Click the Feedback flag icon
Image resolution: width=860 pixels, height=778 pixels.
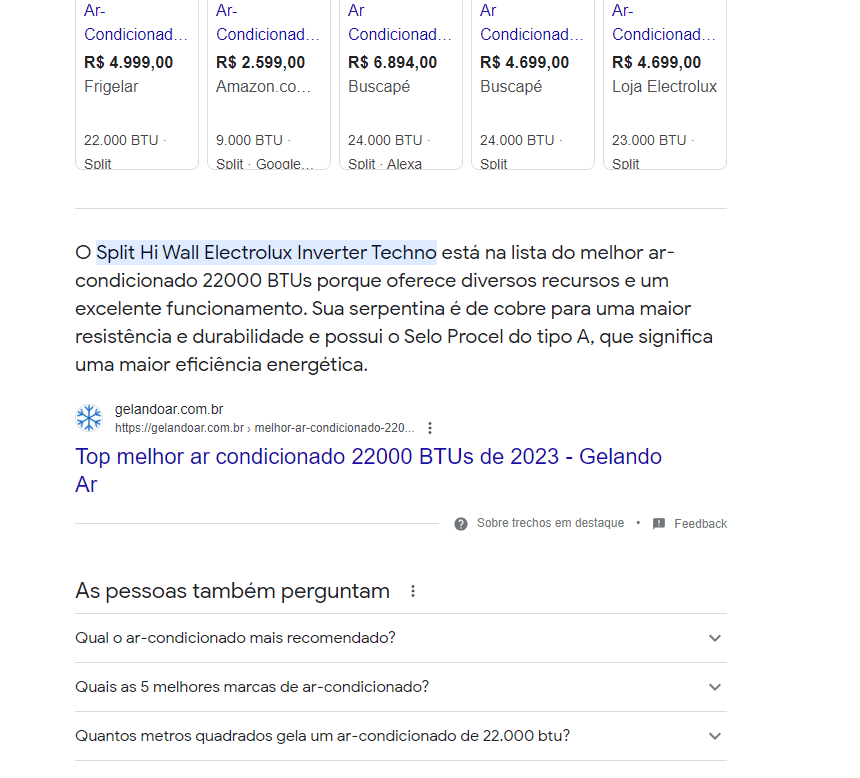coord(659,524)
